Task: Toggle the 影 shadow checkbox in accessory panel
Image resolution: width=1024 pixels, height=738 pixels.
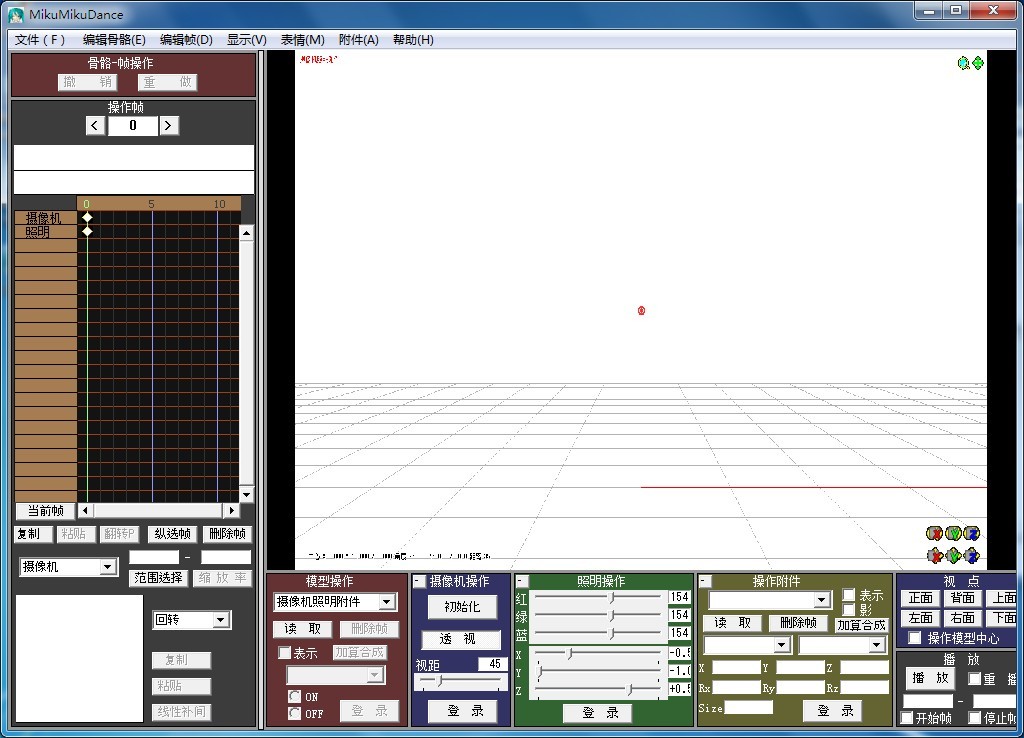Action: 849,609
